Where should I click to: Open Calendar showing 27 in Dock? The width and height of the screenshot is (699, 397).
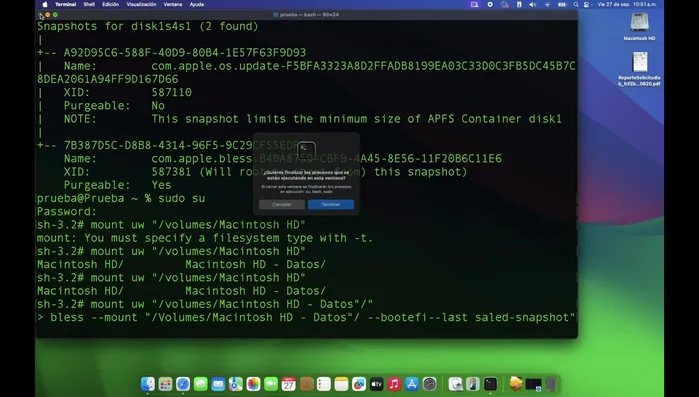288,384
